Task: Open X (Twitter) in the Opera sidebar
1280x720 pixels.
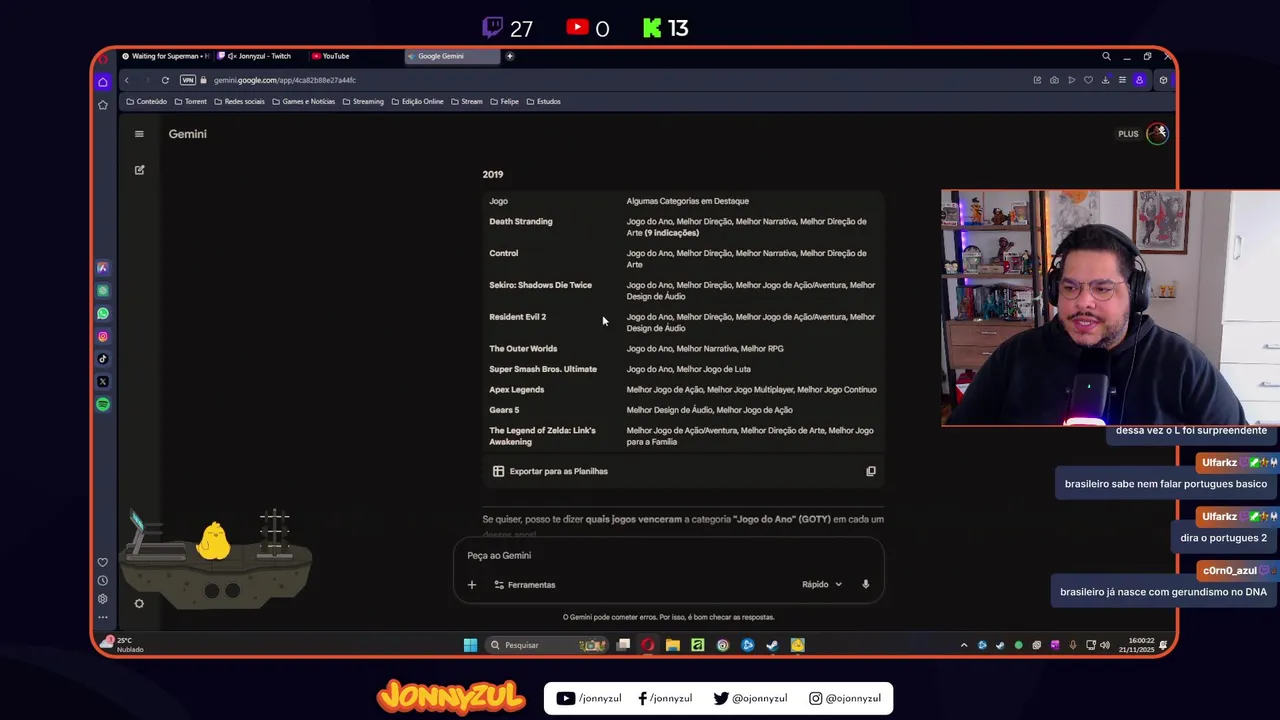Action: coord(103,382)
